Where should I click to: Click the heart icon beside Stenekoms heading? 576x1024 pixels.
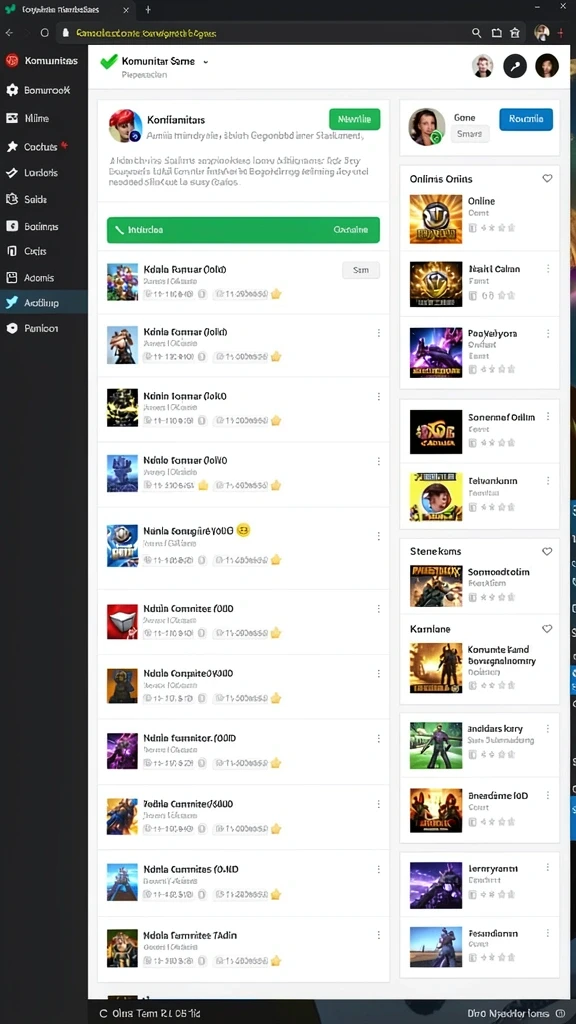pos(547,551)
